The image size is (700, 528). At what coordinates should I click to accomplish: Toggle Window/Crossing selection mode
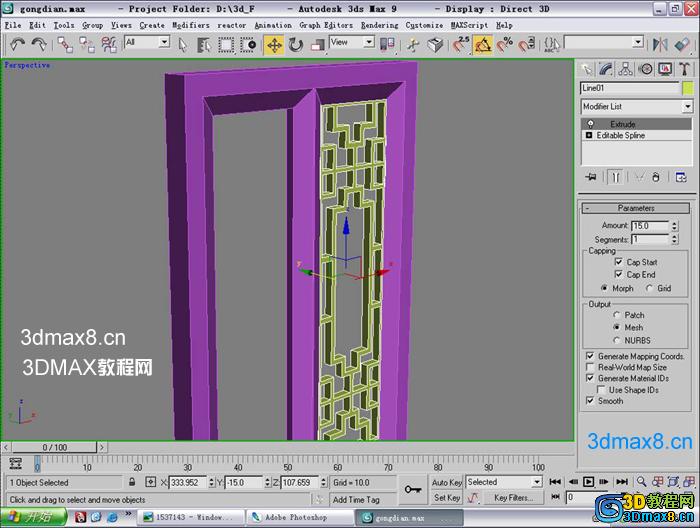[248, 45]
